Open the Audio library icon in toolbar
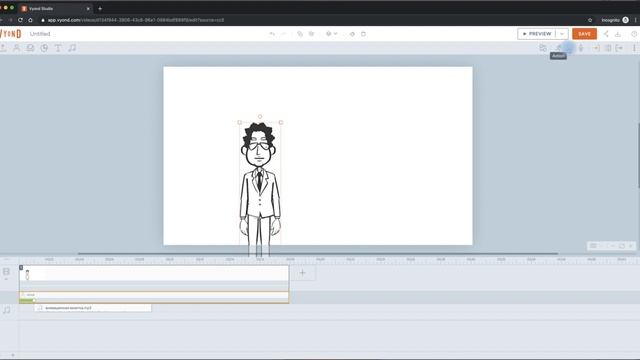This screenshot has height=360, width=640. point(72,48)
